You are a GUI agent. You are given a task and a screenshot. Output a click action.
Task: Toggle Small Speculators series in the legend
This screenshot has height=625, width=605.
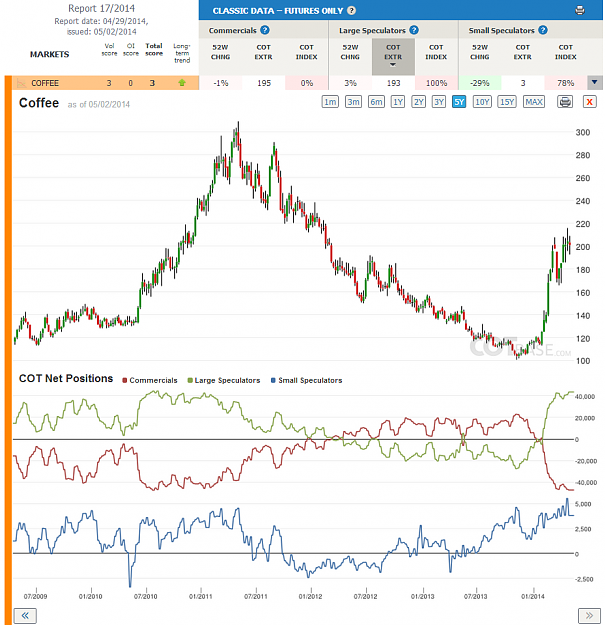click(306, 380)
